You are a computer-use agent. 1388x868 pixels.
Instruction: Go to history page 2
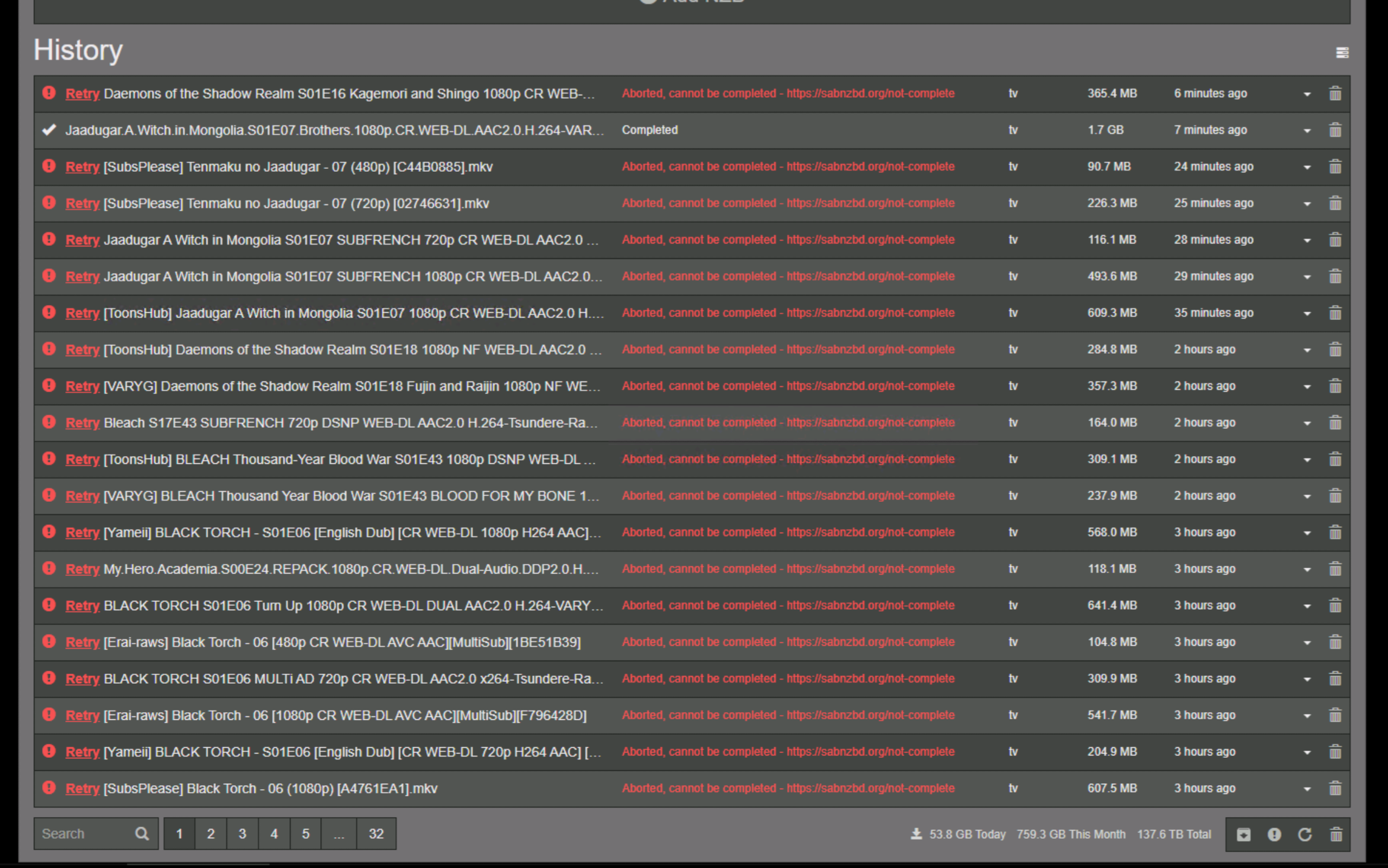pyautogui.click(x=211, y=834)
